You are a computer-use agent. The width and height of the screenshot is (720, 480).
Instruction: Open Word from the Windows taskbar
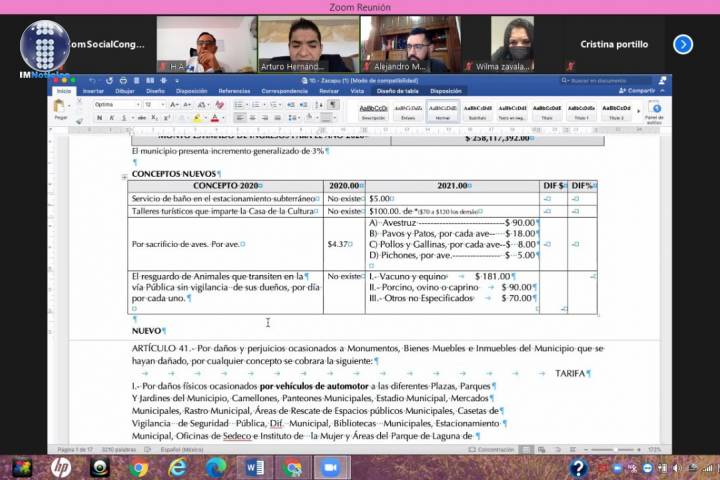(x=255, y=468)
